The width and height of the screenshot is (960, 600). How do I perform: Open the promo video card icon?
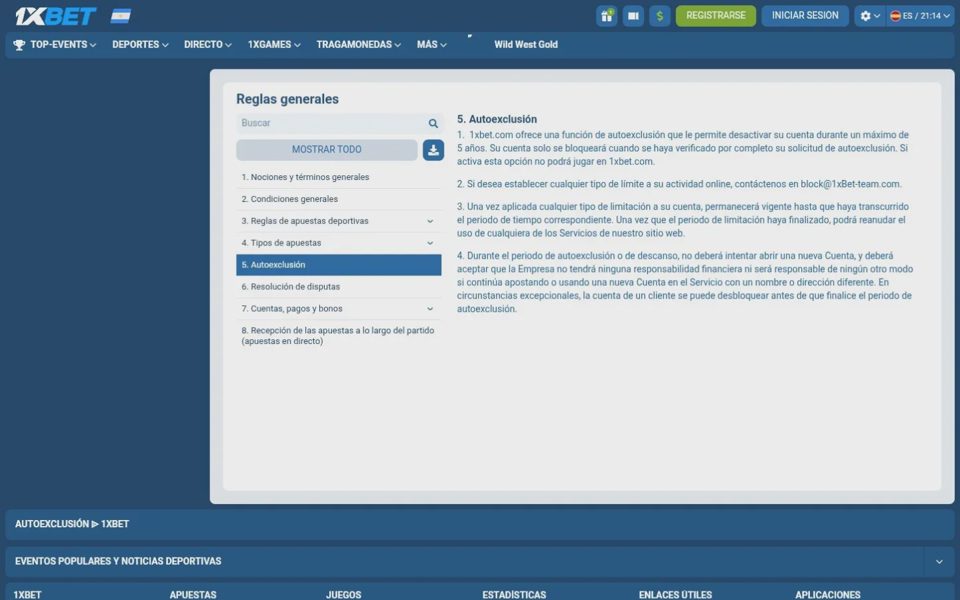(633, 16)
